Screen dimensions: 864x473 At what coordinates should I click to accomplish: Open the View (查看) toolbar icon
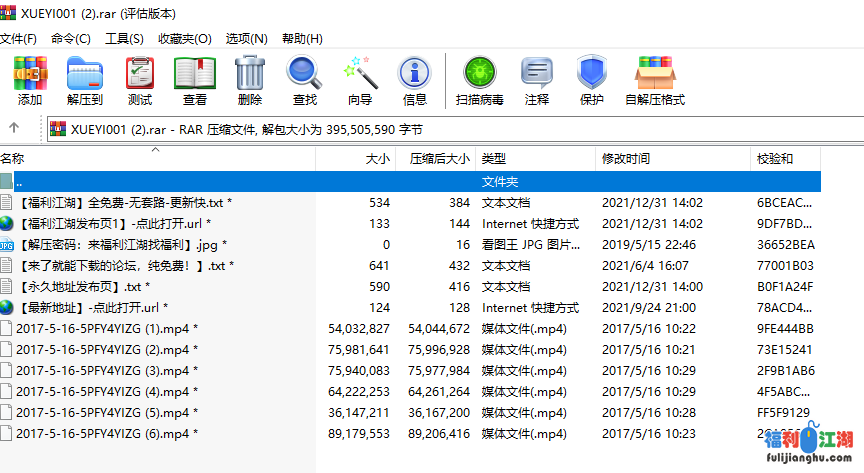pos(195,81)
